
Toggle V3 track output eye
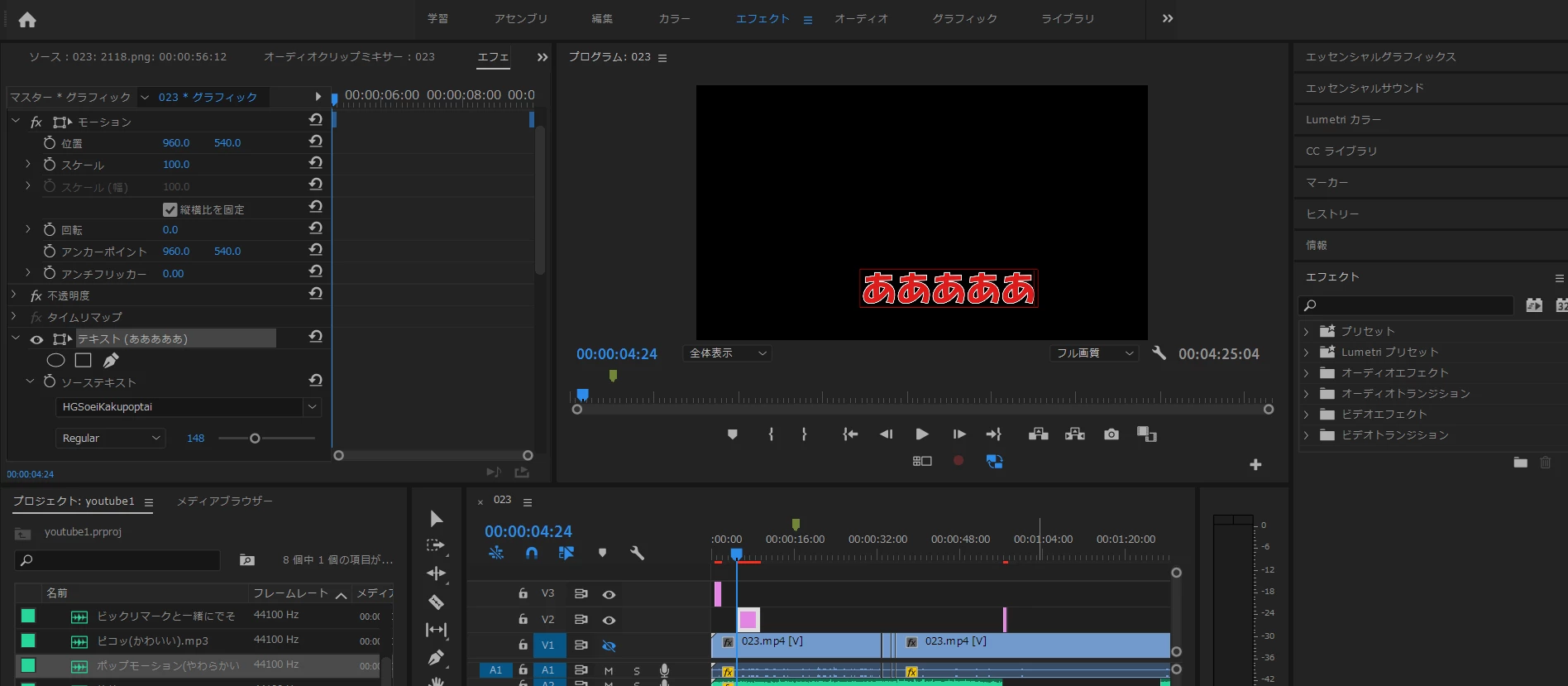pyautogui.click(x=609, y=594)
